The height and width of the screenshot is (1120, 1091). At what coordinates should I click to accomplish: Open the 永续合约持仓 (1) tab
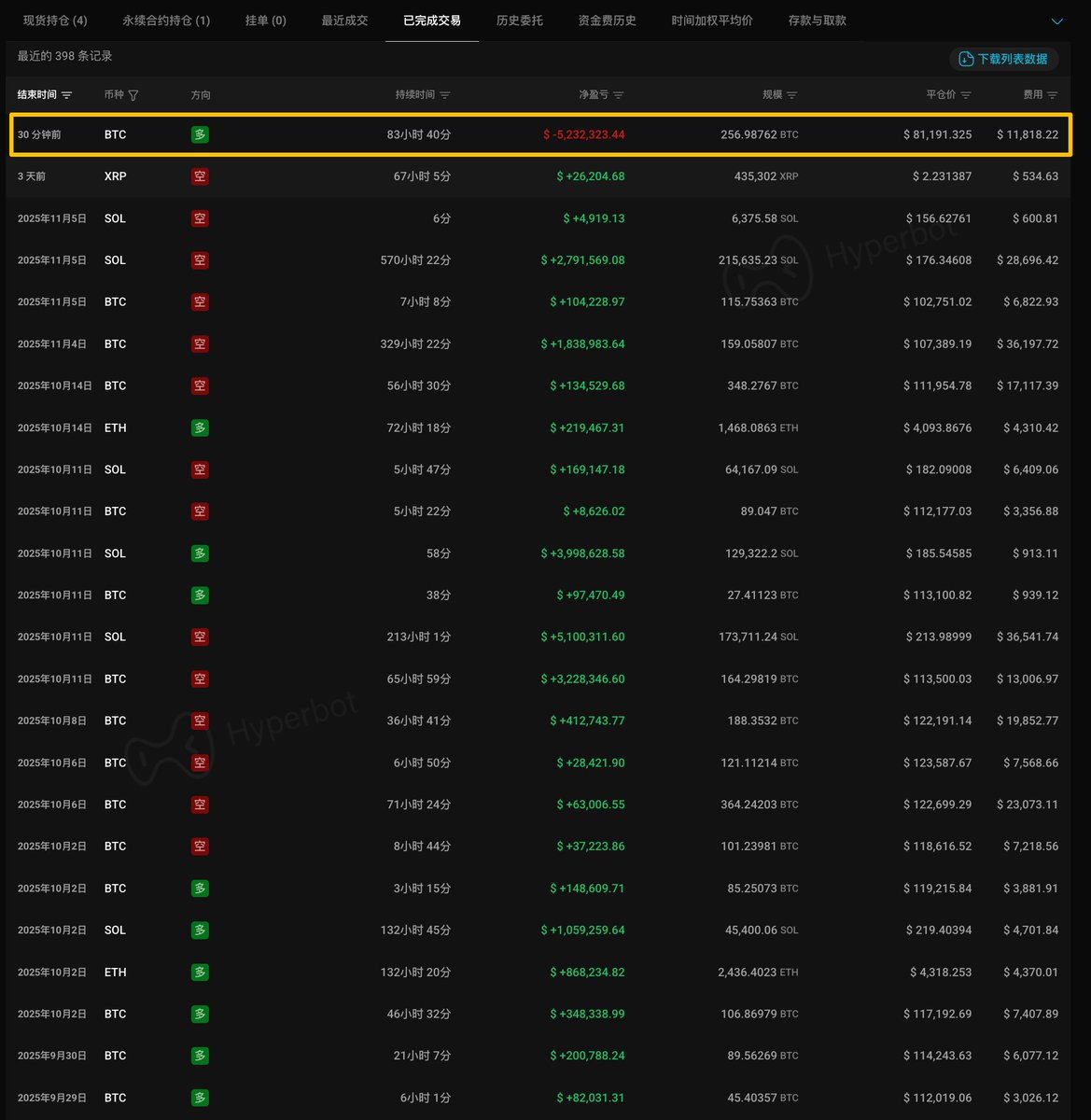tap(166, 21)
